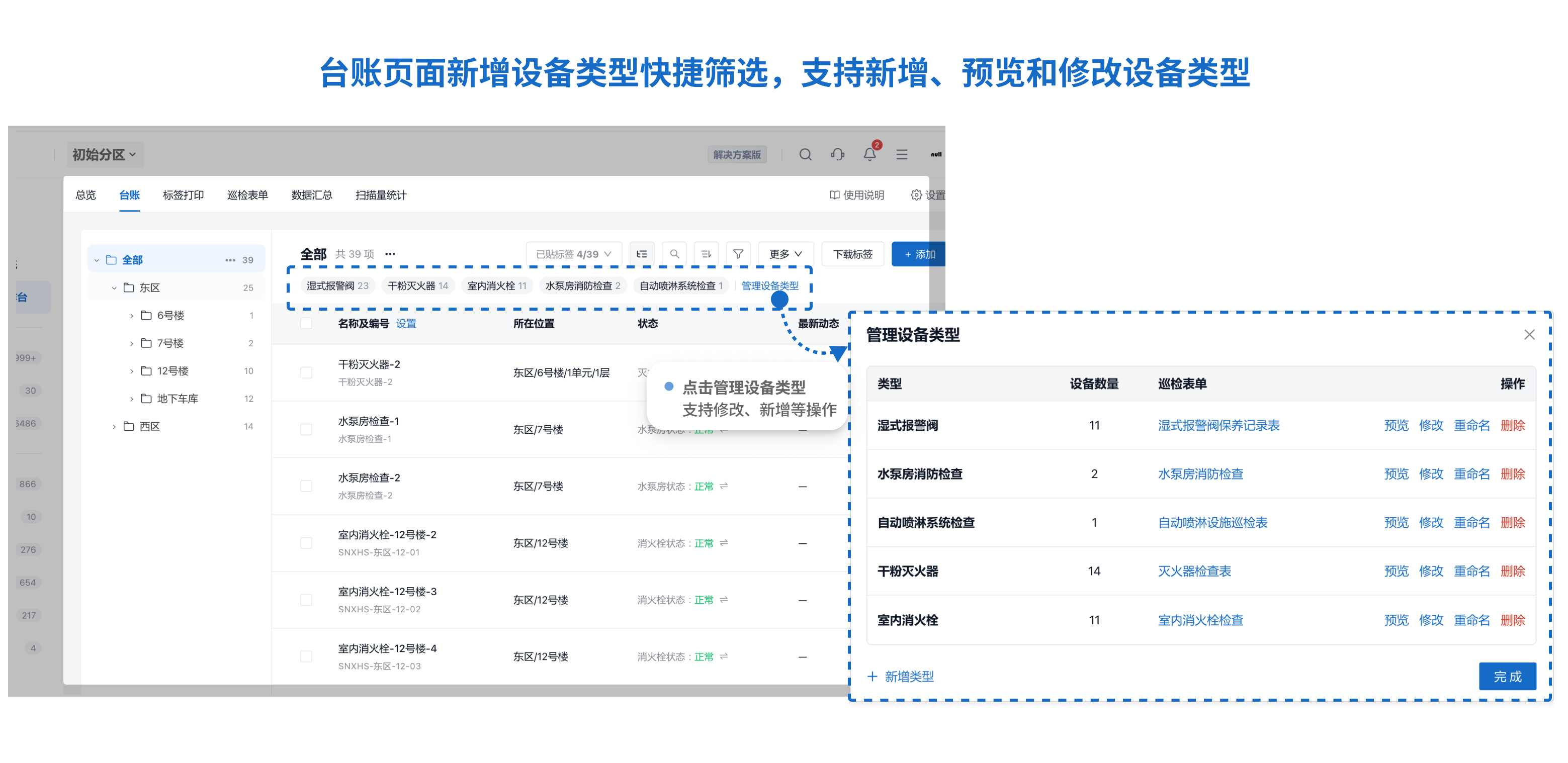Expand the 12号楼 folder
The width and height of the screenshot is (1568, 763).
pyautogui.click(x=131, y=371)
